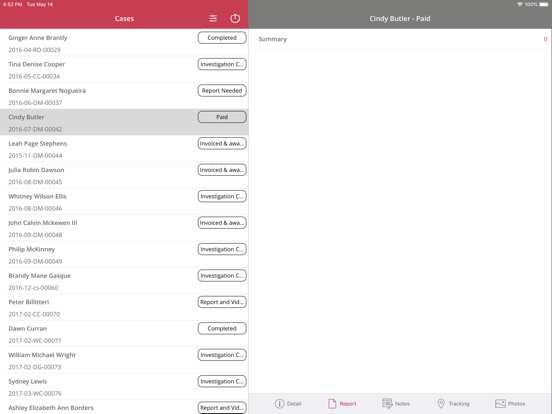Image resolution: width=552 pixels, height=414 pixels.
Task: Tap the Wi-Fi status icon
Action: click(520, 4)
